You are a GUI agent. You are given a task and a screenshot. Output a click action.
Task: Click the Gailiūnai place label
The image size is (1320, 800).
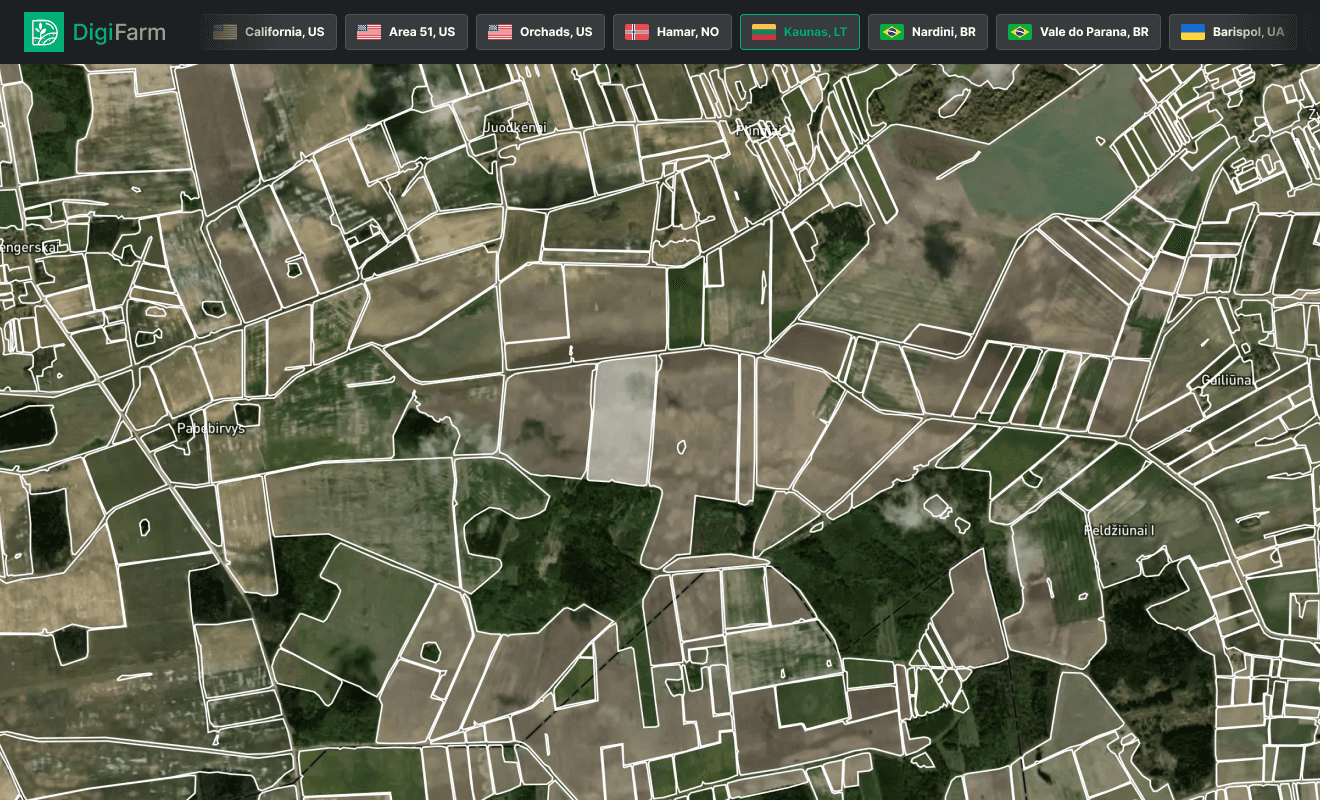(1227, 381)
